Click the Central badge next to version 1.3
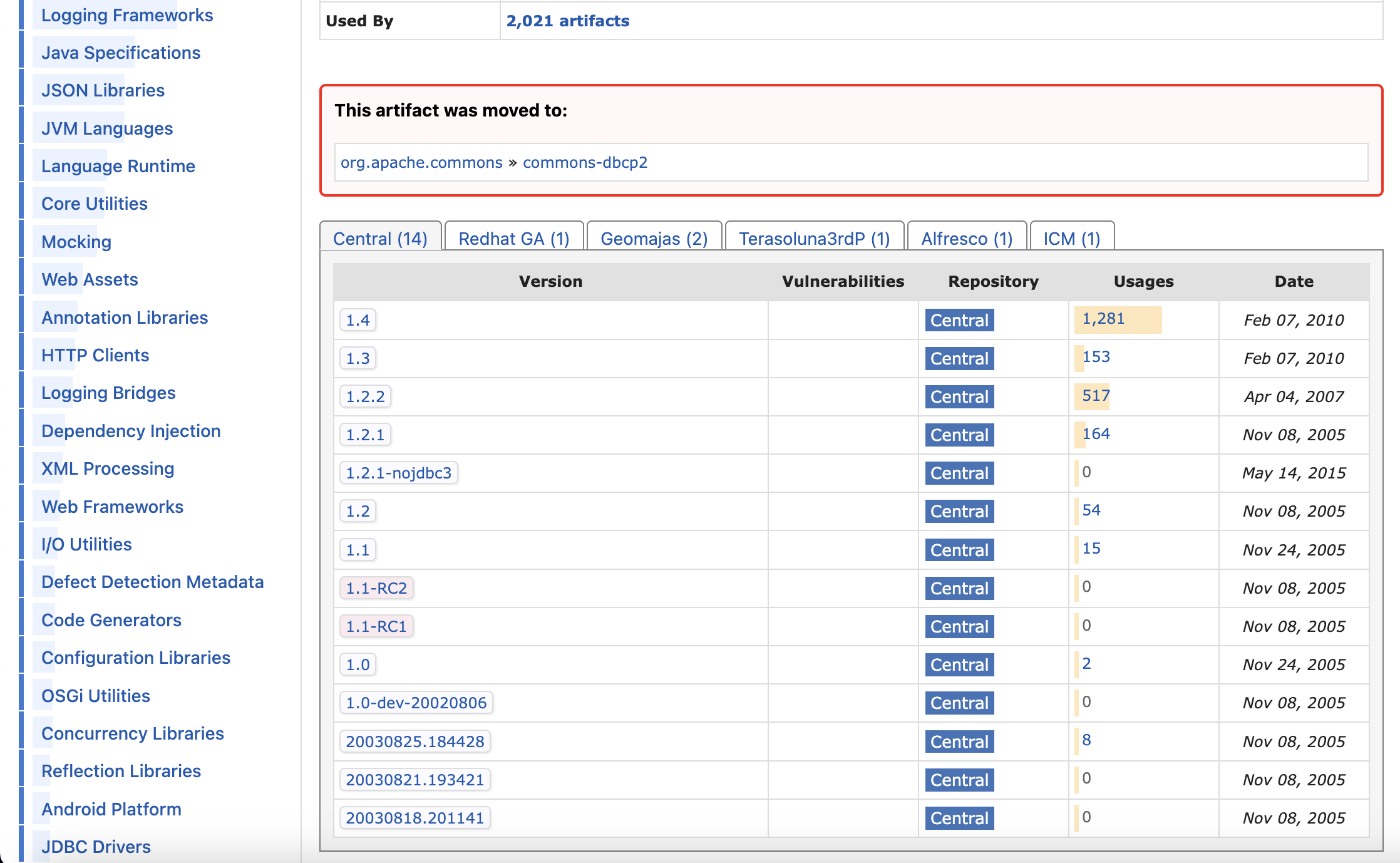This screenshot has width=1400, height=863. pyautogui.click(x=959, y=358)
